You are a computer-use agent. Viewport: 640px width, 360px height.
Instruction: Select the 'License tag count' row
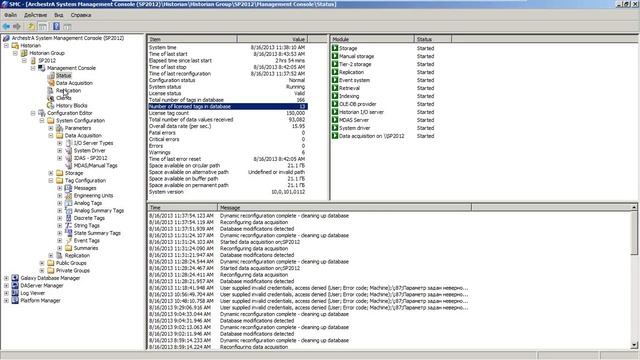click(x=227, y=113)
